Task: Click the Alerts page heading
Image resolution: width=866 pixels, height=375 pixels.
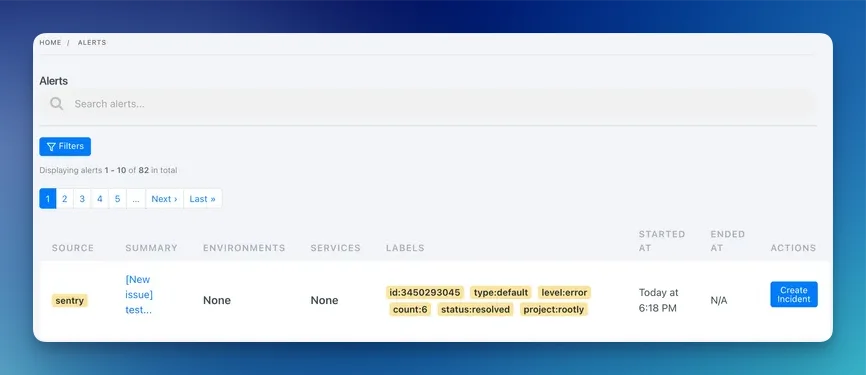Action: (54, 81)
